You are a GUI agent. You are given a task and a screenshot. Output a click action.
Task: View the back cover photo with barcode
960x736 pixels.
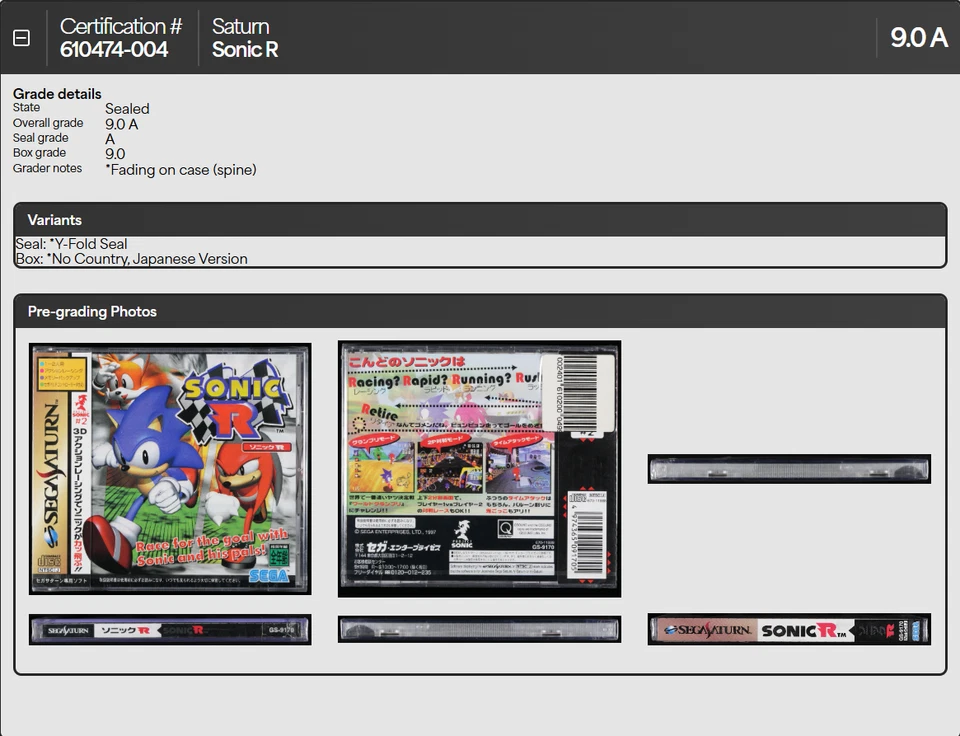pos(479,468)
